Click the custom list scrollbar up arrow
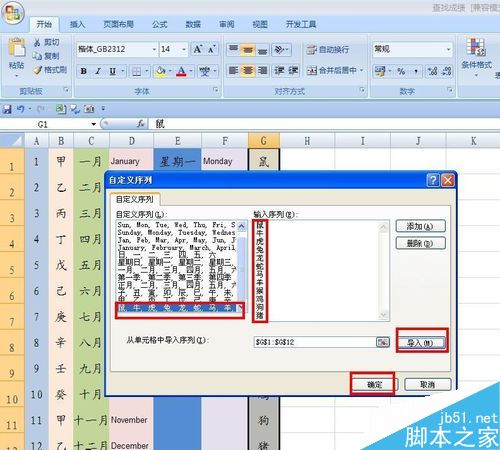This screenshot has height=450, width=500. [242, 227]
